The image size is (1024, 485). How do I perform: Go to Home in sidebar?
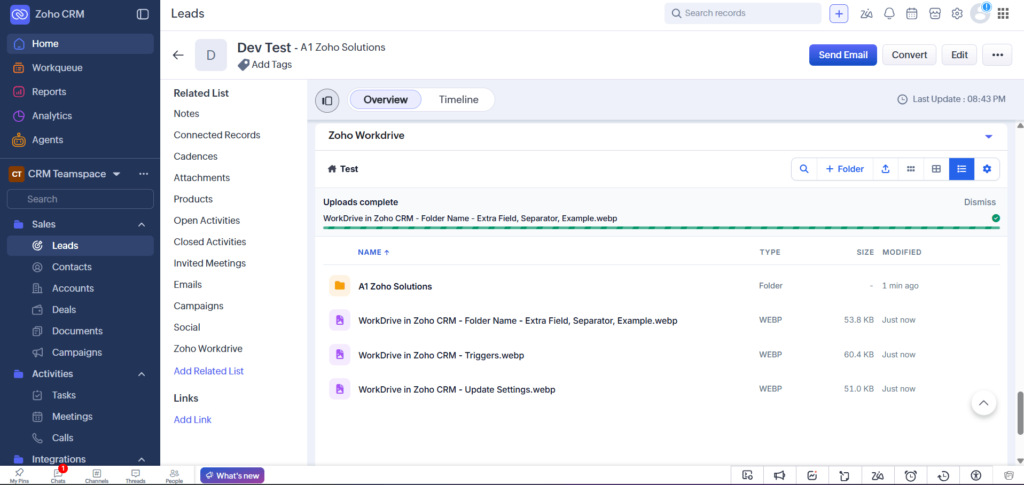click(80, 44)
